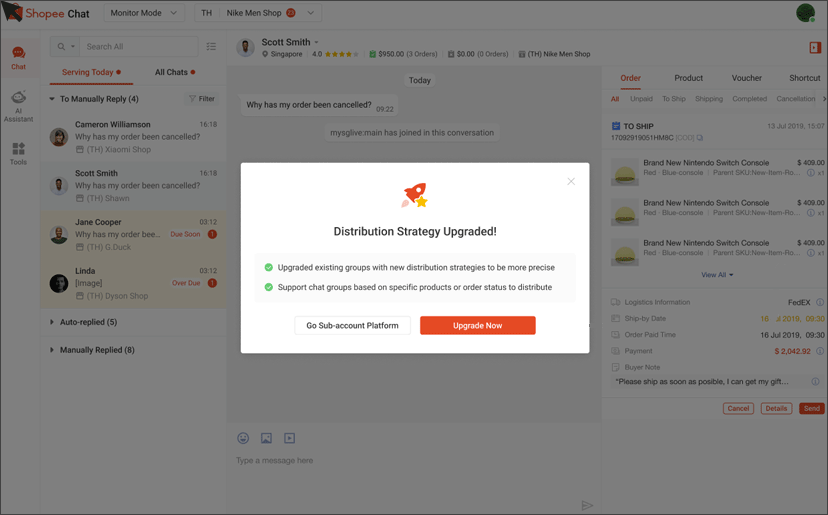Expand View All order items

pos(717,275)
